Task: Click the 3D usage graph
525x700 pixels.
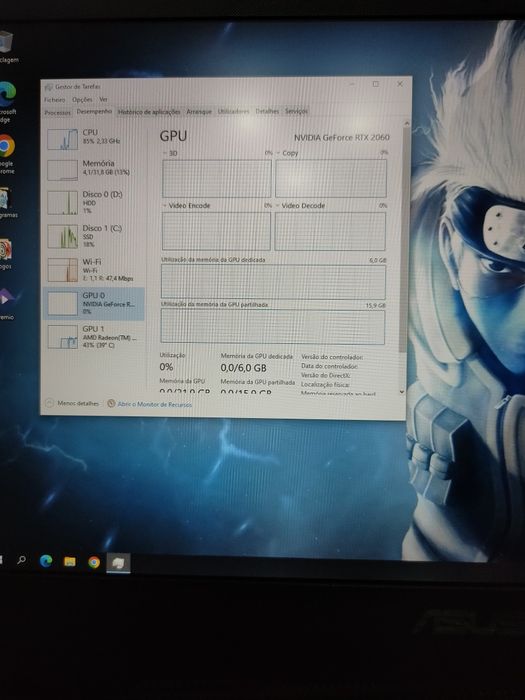Action: (217, 178)
